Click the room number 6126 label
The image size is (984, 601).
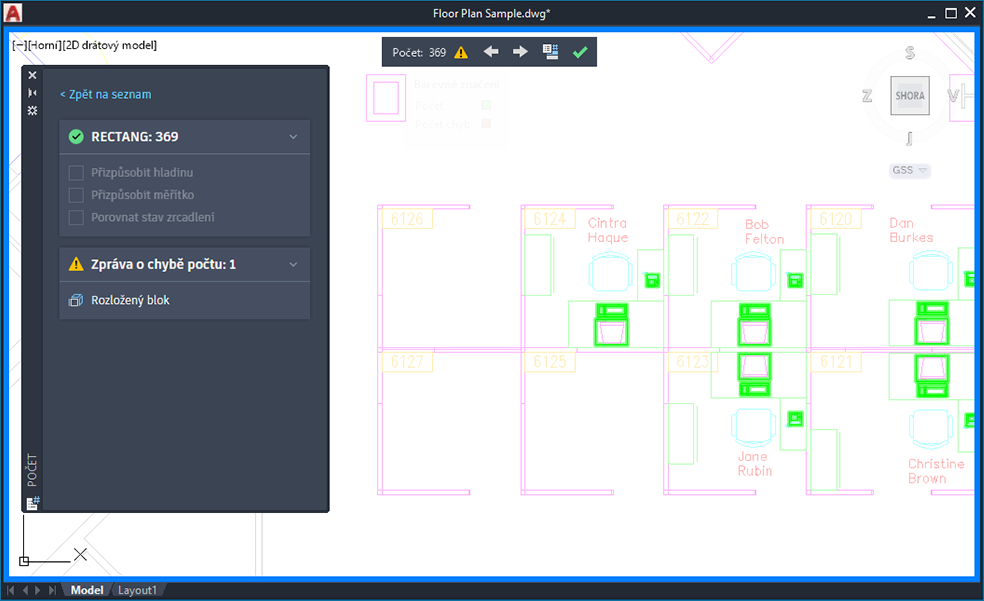[x=407, y=219]
